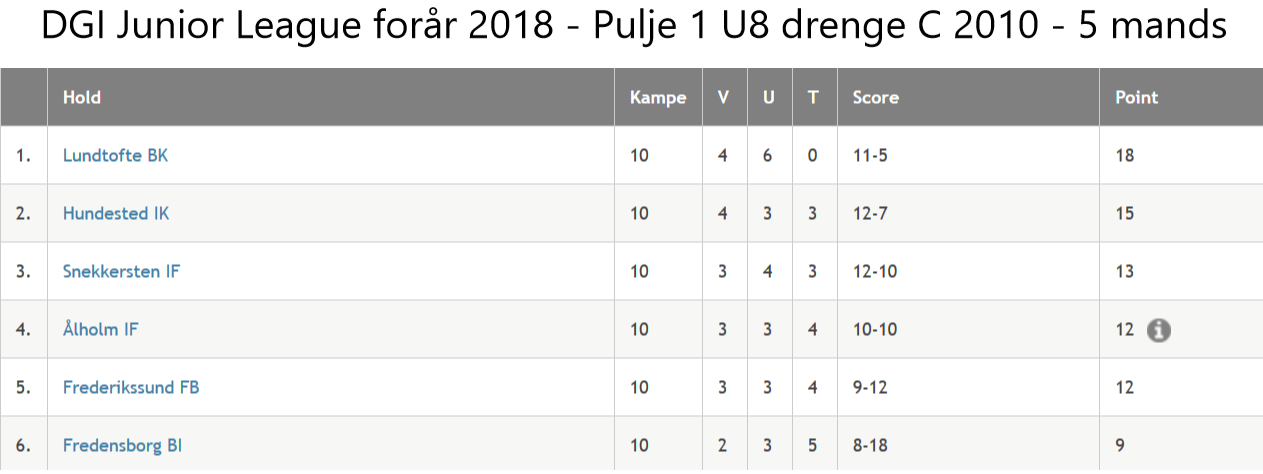This screenshot has height=474, width=1263.
Task: Click the T losses column header
Action: point(813,98)
